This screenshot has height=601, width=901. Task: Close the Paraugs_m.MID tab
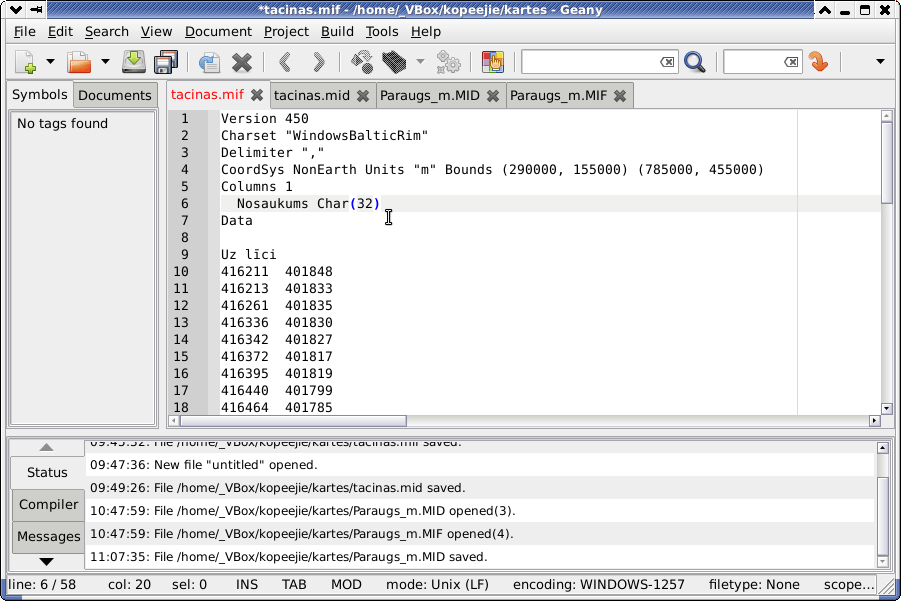(492, 96)
